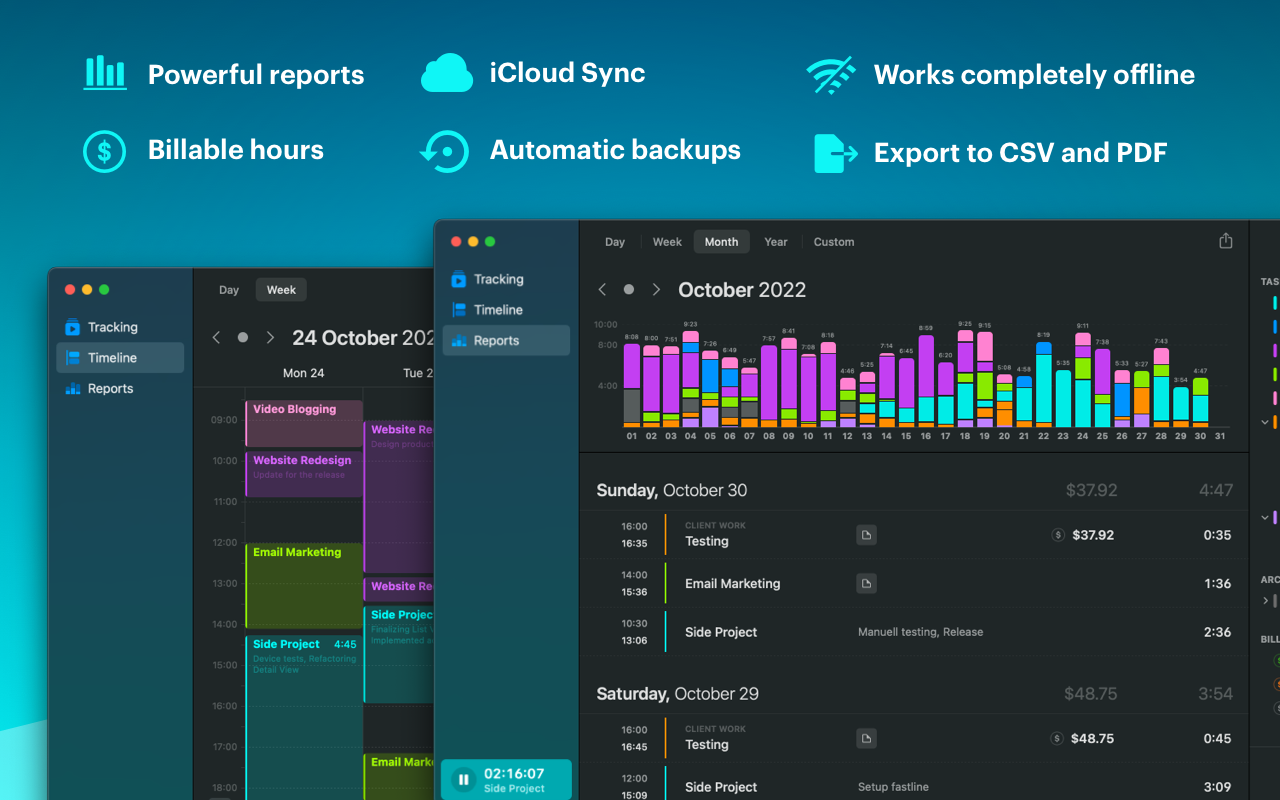This screenshot has width=1280, height=800.
Task: Pause the running Side Project timer
Action: (x=463, y=780)
